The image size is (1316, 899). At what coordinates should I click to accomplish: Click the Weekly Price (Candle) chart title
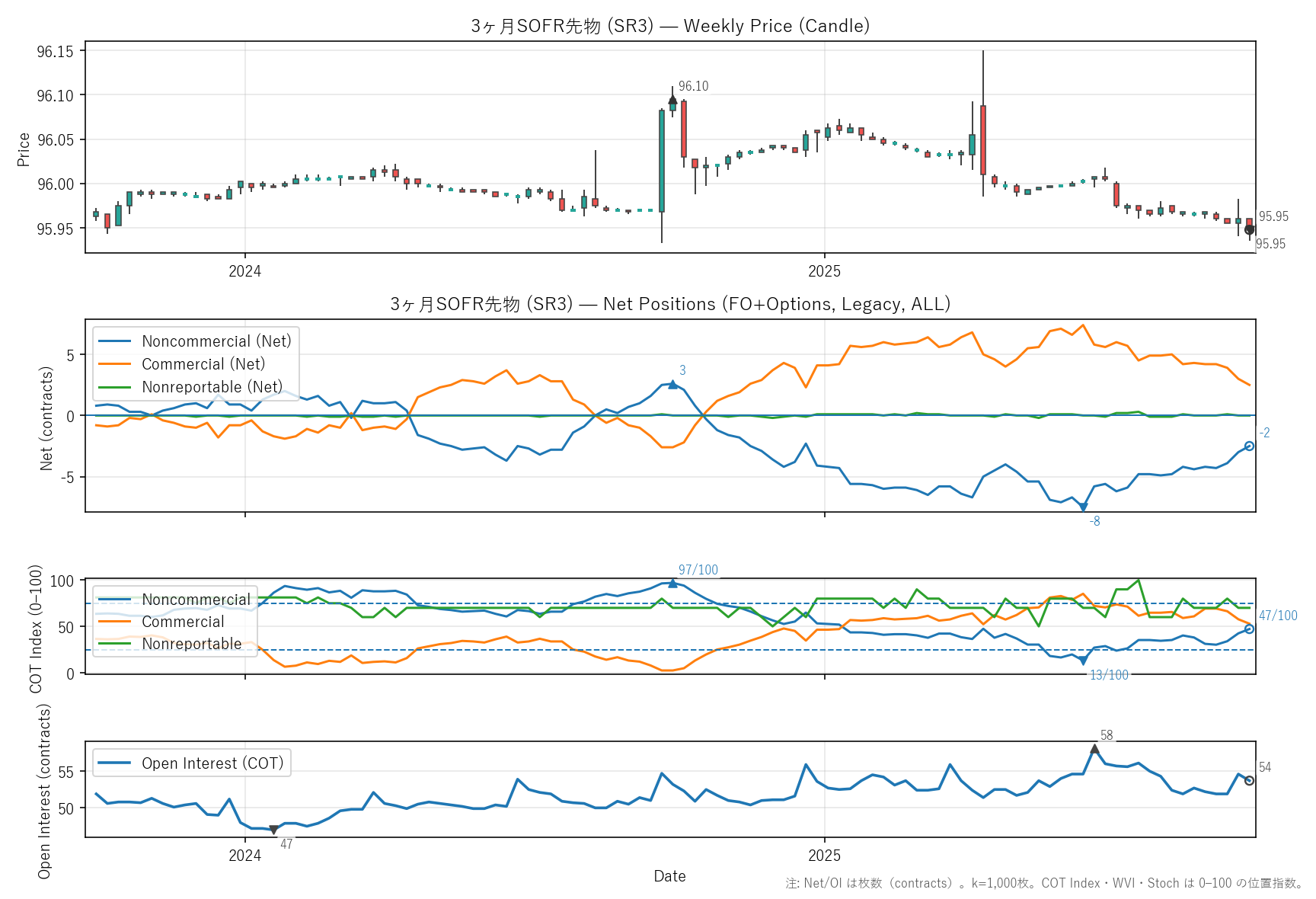[x=669, y=26]
